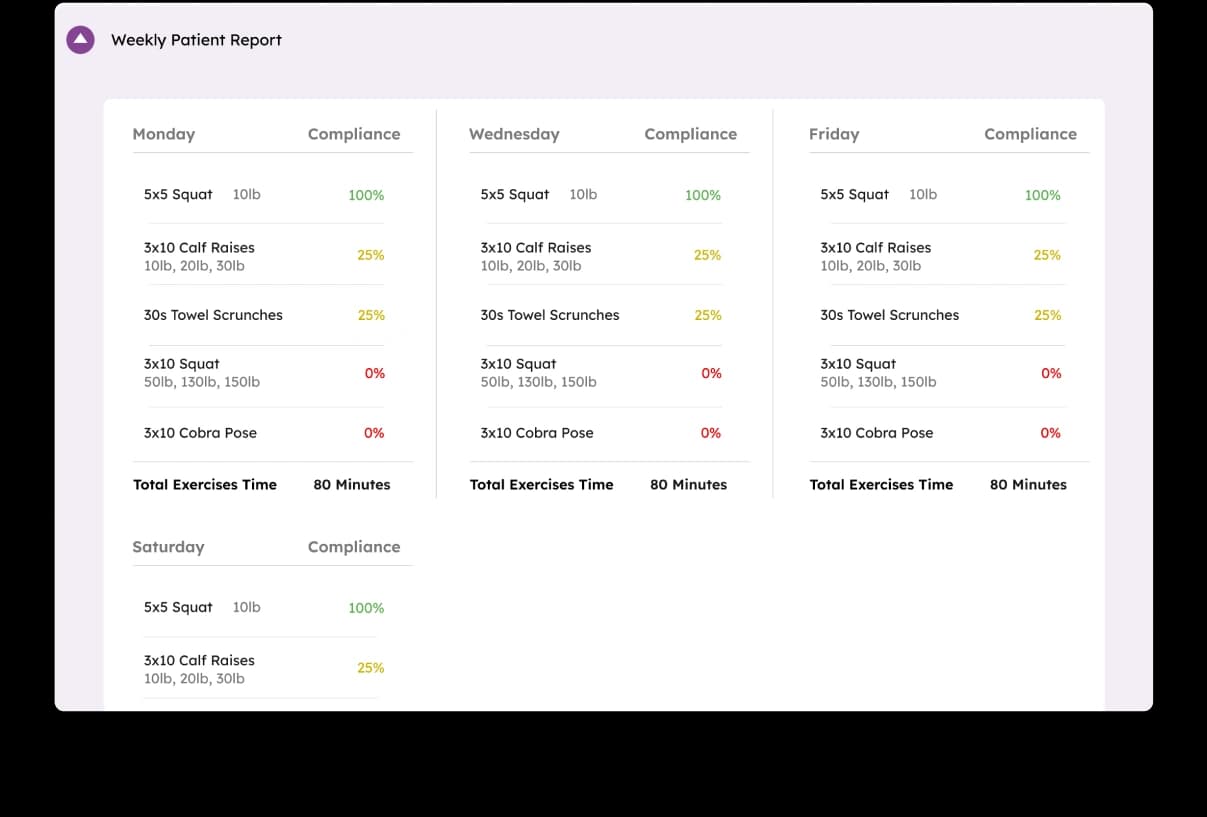
Task: Select Wednesday's 3x10 Cobra Pose
Action: pyautogui.click(x=537, y=433)
